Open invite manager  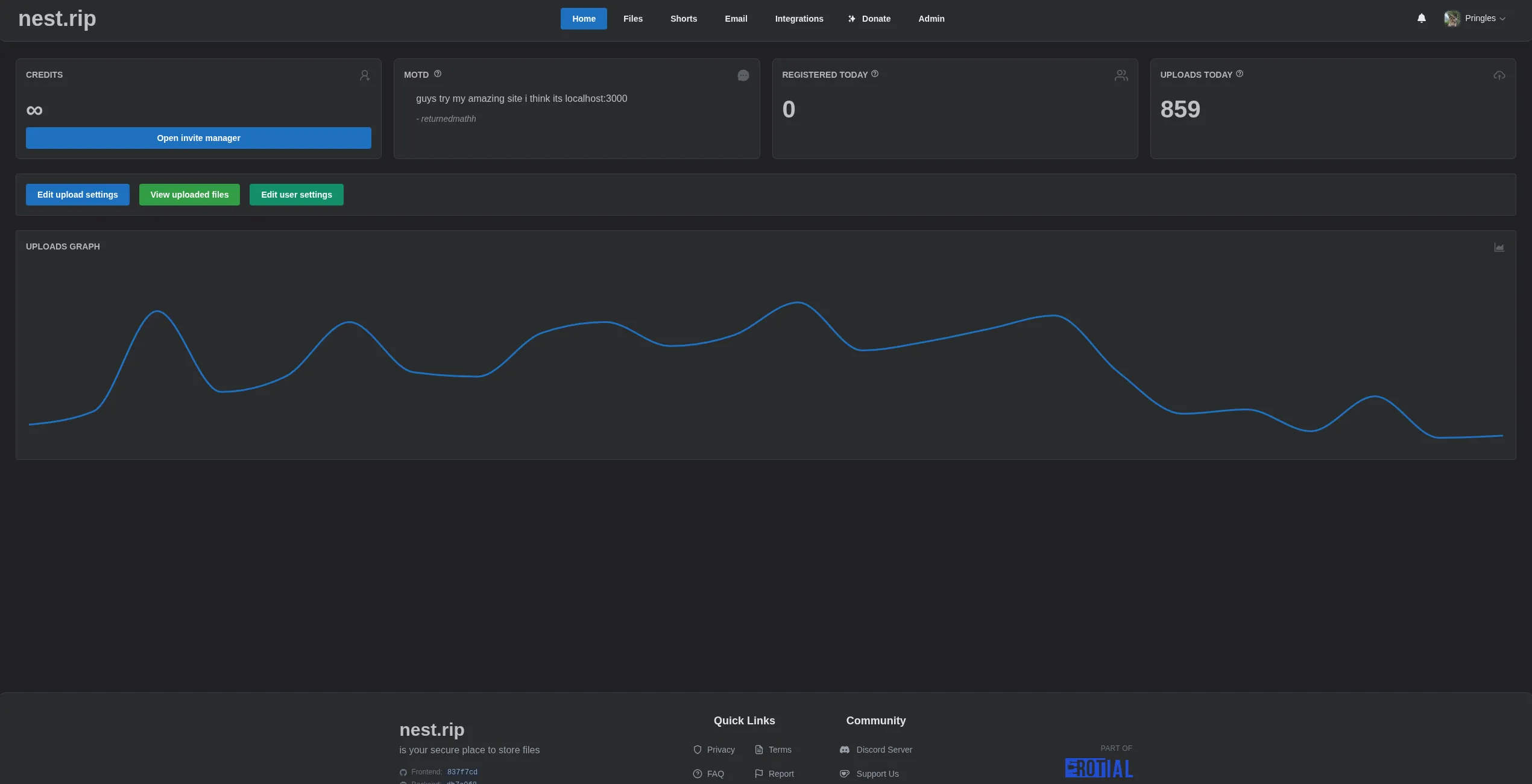[x=198, y=138]
